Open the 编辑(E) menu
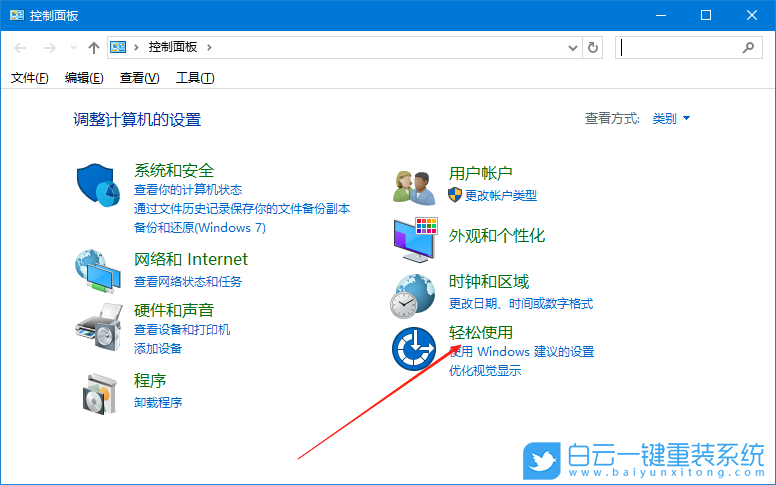 [x=84, y=78]
